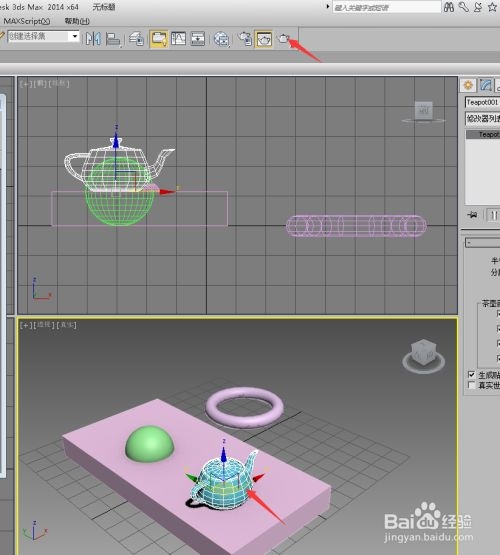
Task: Open the Material Editor icon
Action: 222,39
